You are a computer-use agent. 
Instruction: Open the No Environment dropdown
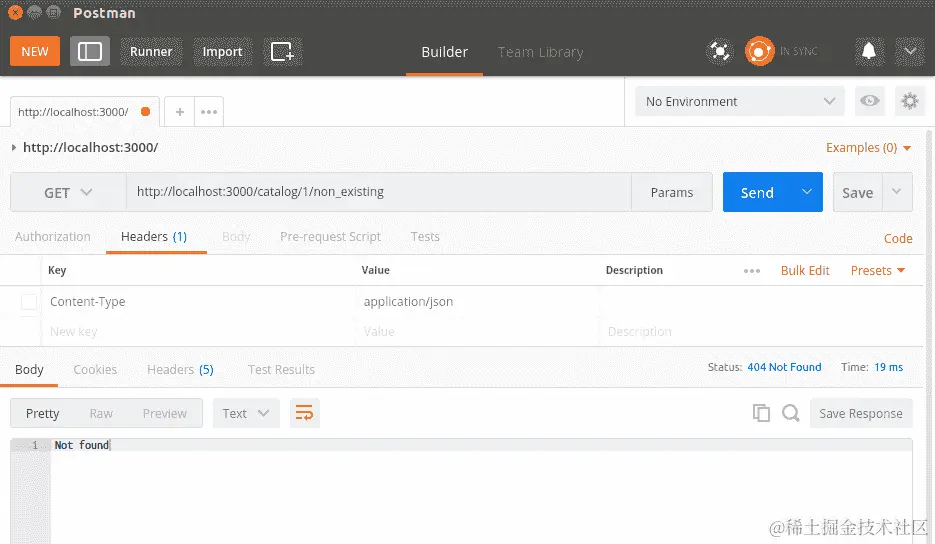pyautogui.click(x=739, y=101)
